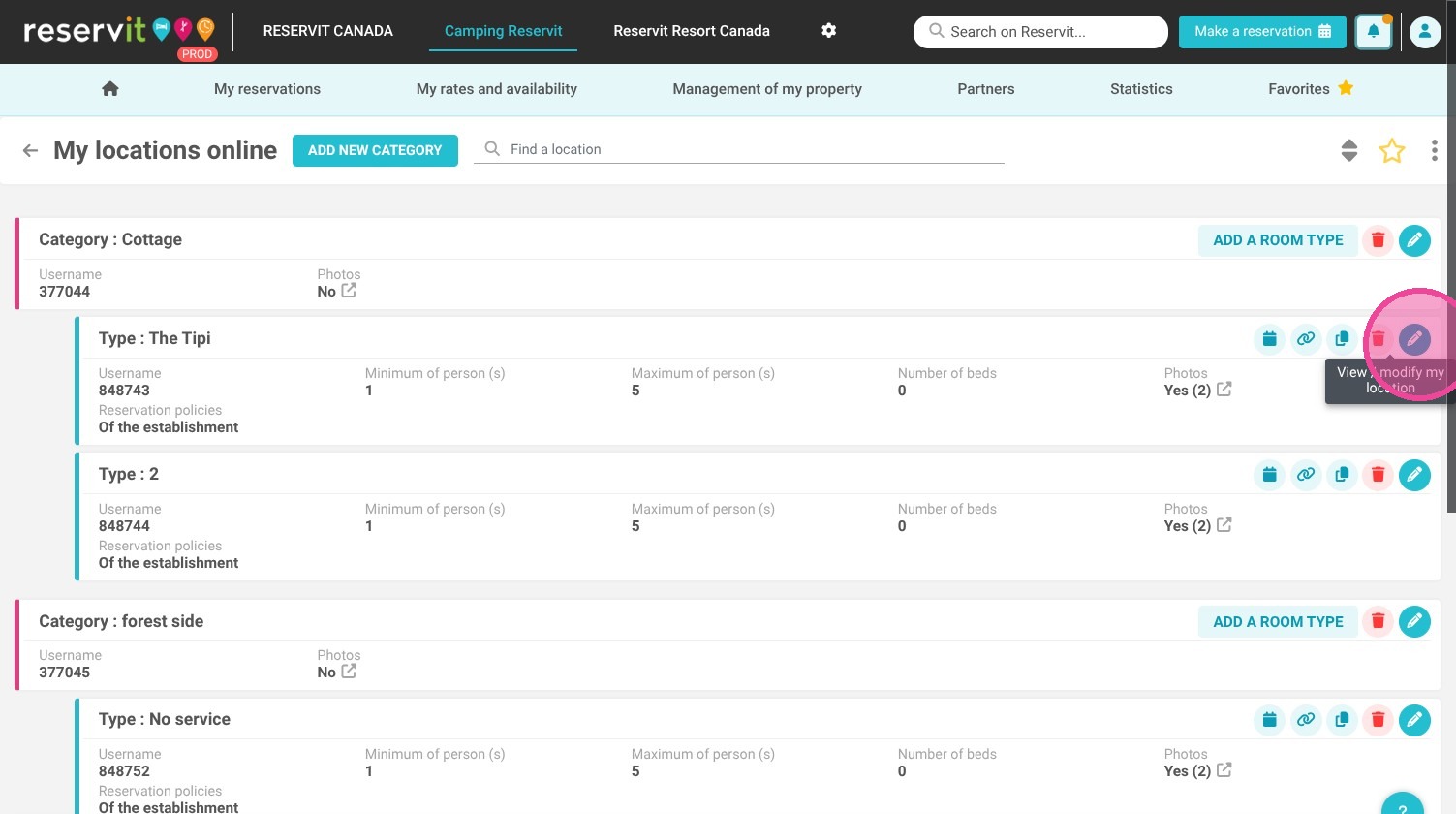Click the link icon for The Tipi
Screen dimensions: 1456x814
(x=1306, y=339)
